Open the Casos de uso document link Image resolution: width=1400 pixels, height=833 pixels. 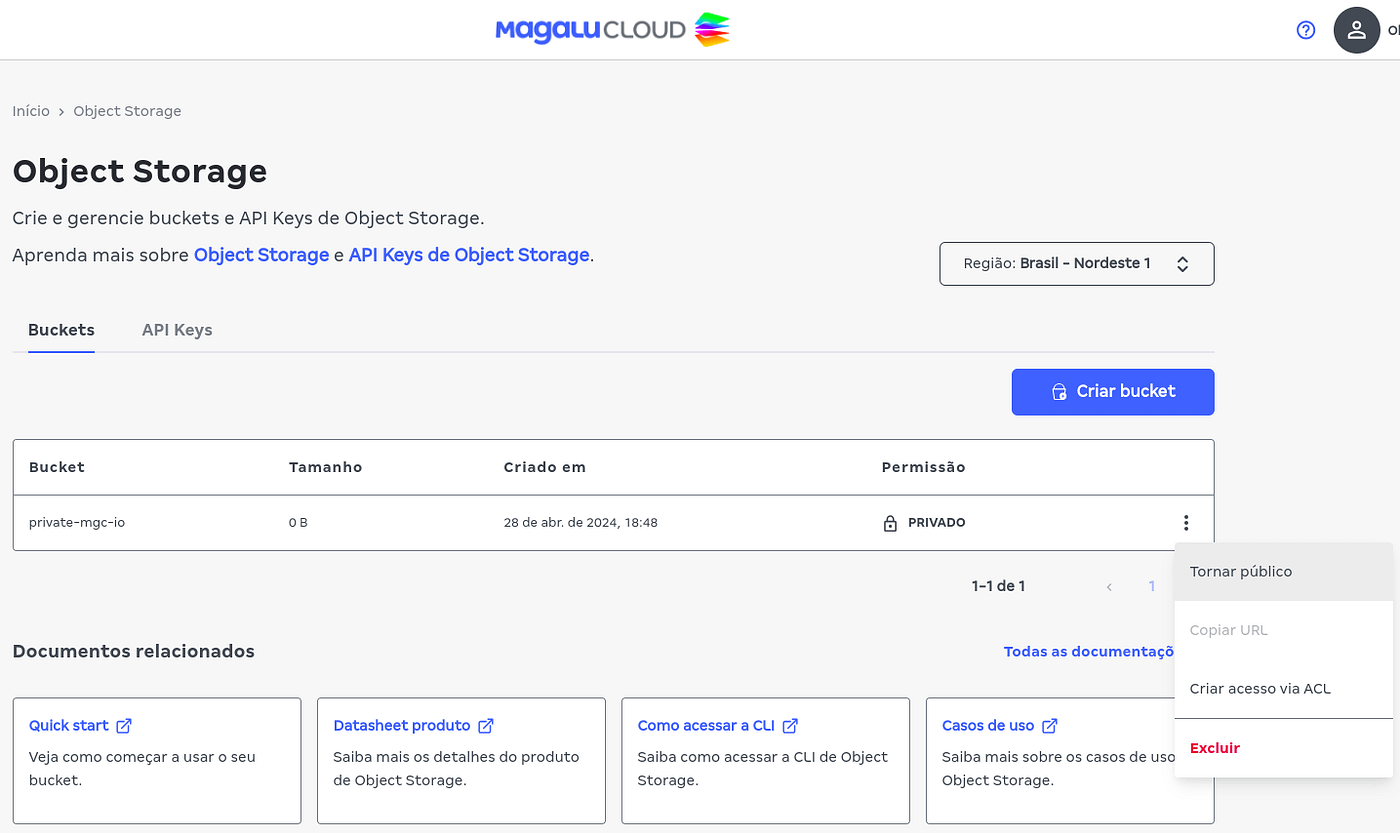pyautogui.click(x=988, y=726)
